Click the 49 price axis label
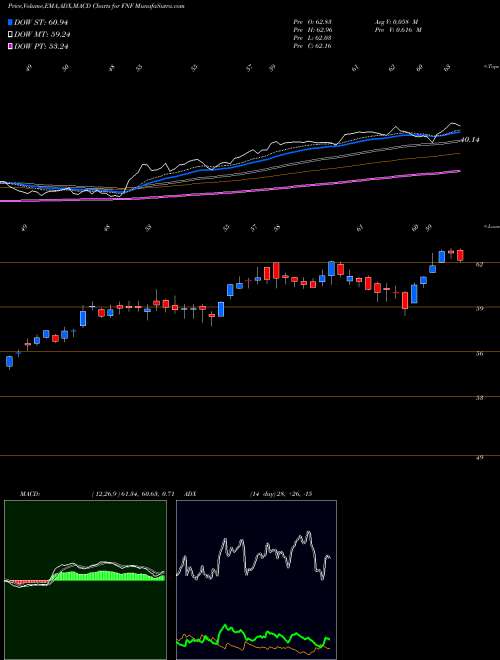The height and width of the screenshot is (660, 500). pos(481,457)
